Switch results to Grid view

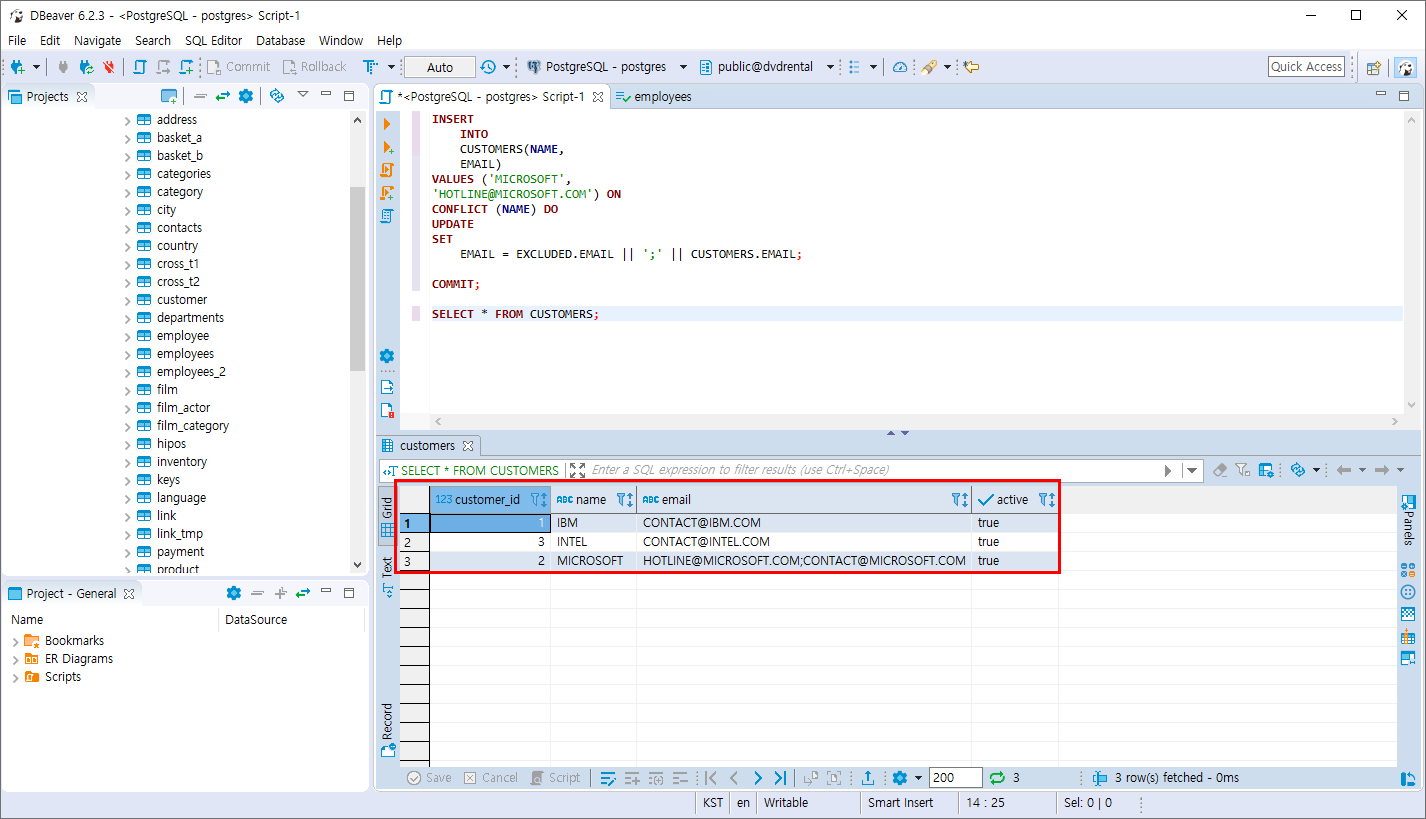coord(387,518)
